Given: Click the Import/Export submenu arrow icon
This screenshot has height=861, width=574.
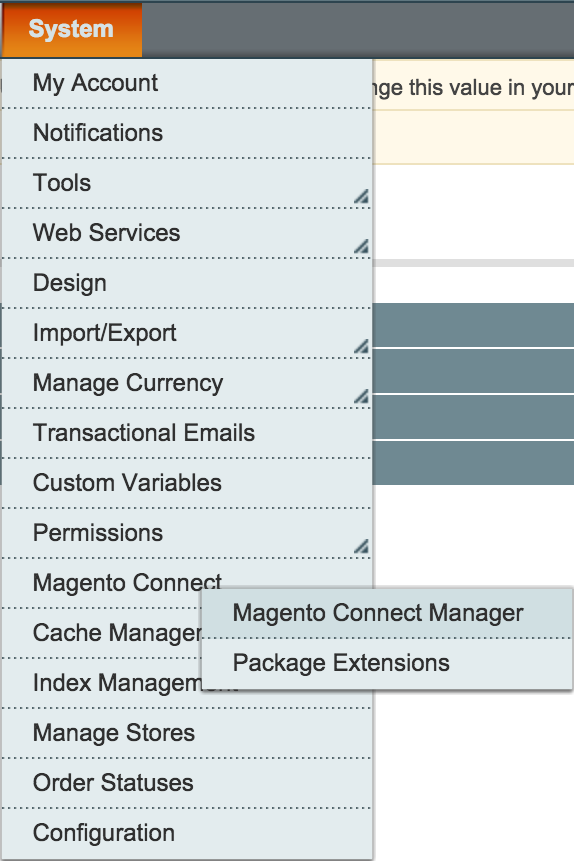Looking at the screenshot, I should tap(361, 346).
